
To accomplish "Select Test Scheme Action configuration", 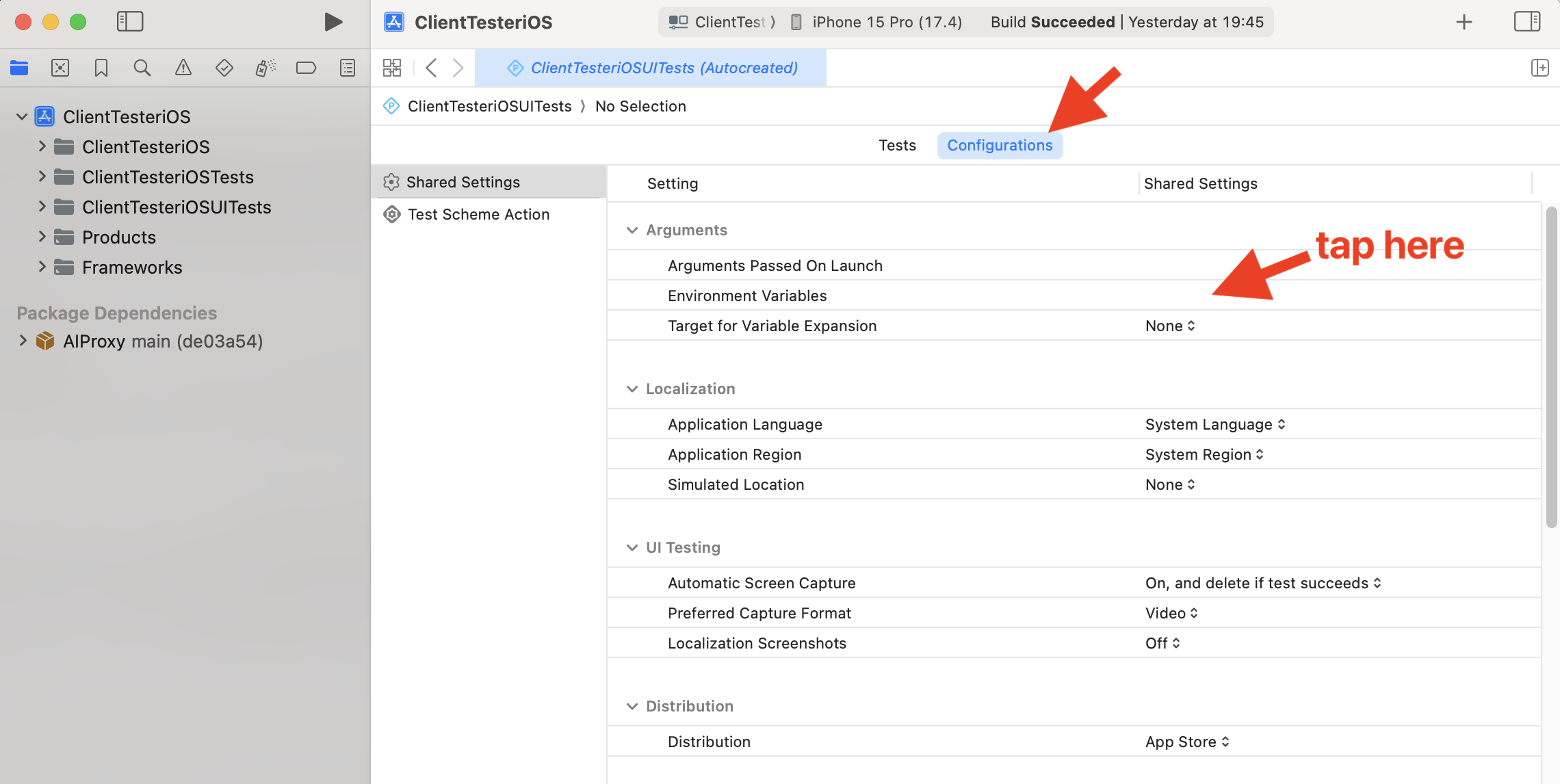I will pos(489,214).
